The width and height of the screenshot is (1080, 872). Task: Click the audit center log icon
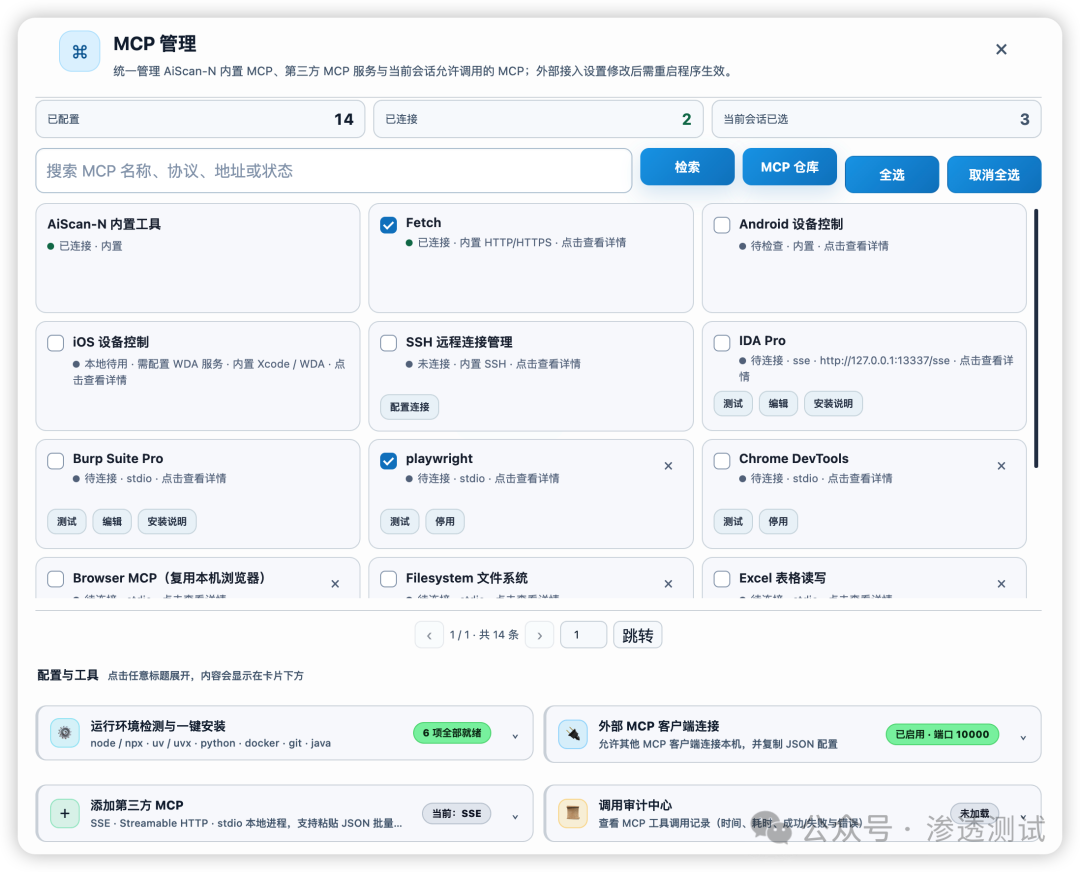click(x=572, y=813)
